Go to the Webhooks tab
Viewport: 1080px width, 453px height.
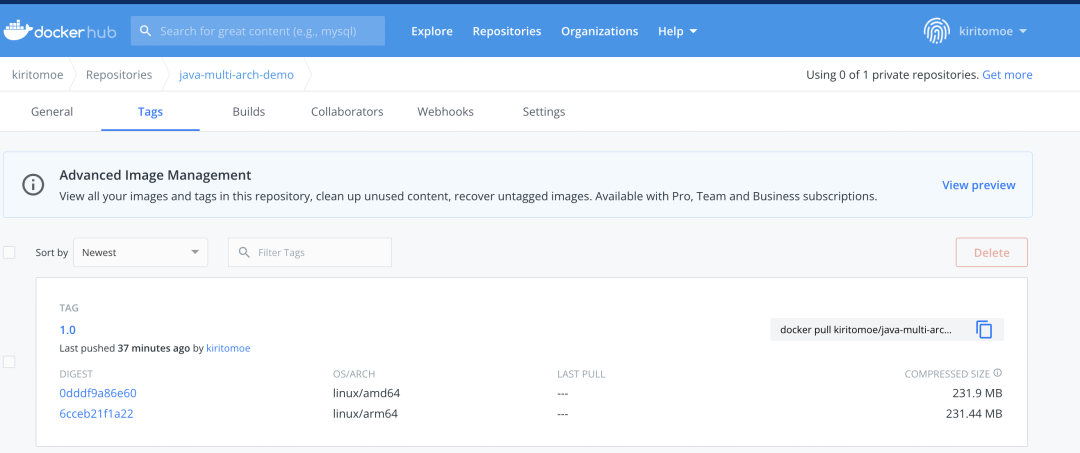(446, 112)
